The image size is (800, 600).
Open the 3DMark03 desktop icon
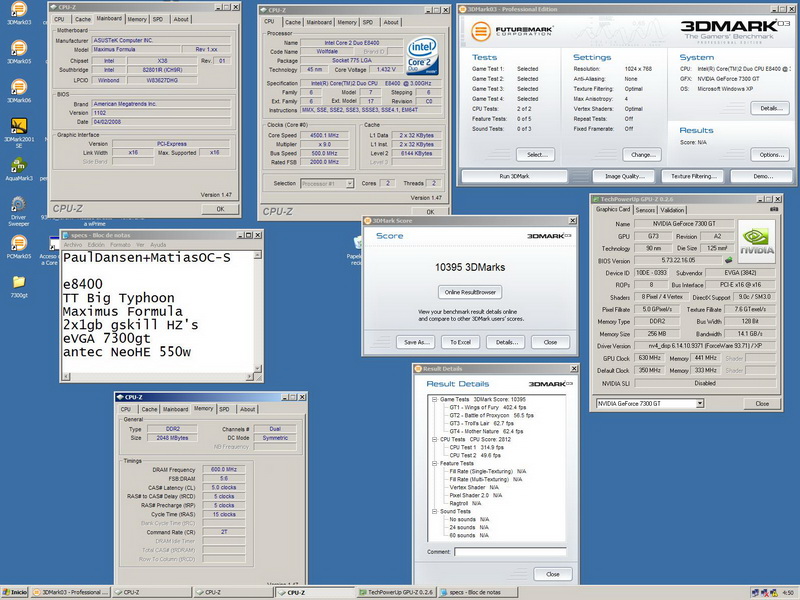point(19,9)
